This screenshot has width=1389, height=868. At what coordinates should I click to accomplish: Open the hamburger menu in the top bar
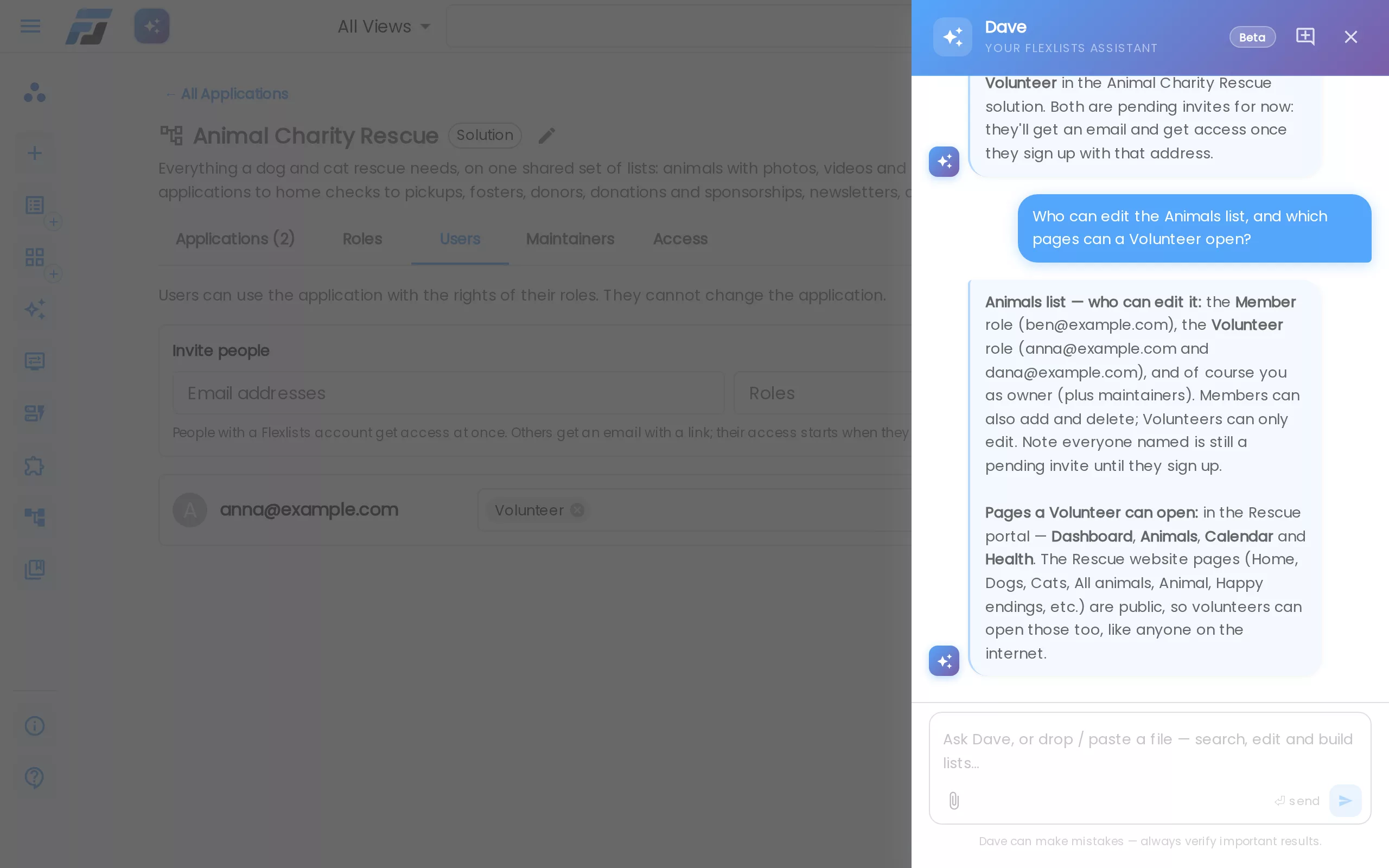tap(30, 27)
